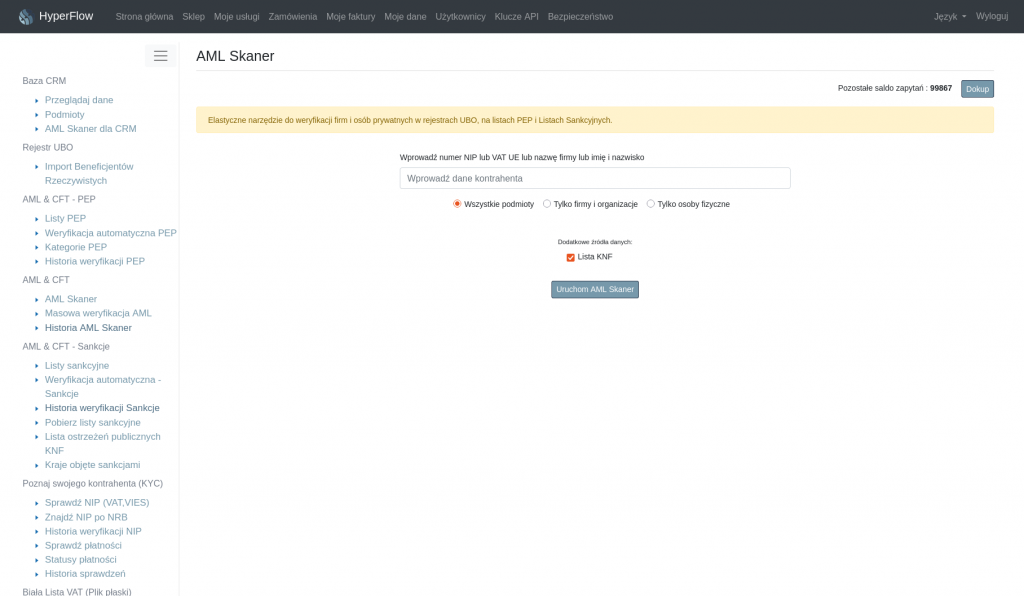The width and height of the screenshot is (1024, 596).
Task: Select Wszystkie podmioty radio option
Action: click(x=457, y=204)
